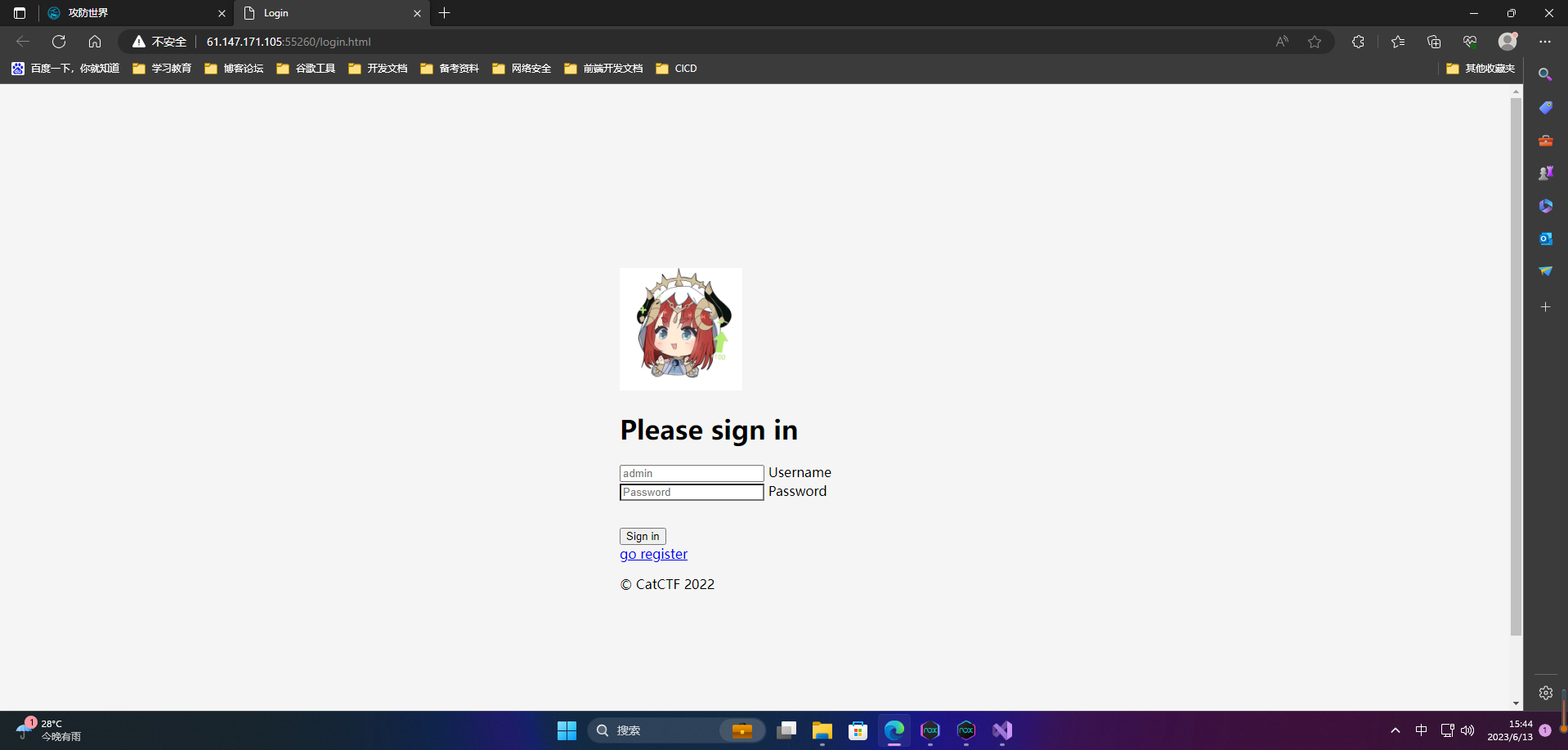Open the 网络安全 bookmarks folder
Screen dimensions: 1568x750
(x=522, y=69)
